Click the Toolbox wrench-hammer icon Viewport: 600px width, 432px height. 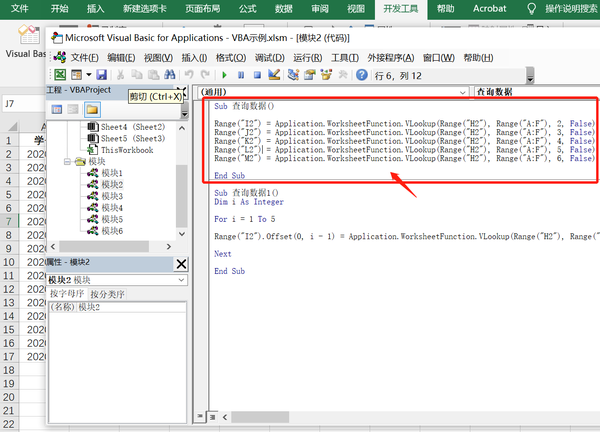(x=343, y=75)
